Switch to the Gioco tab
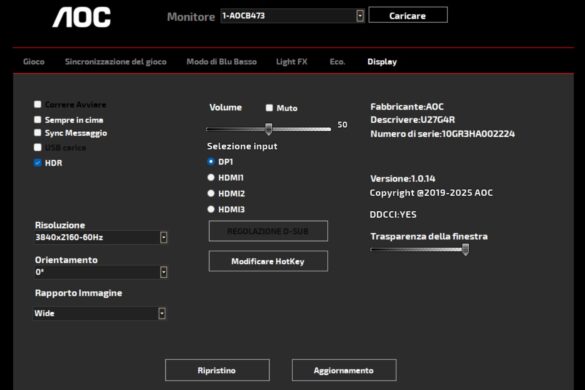Image resolution: width=585 pixels, height=390 pixels. pyautogui.click(x=34, y=62)
